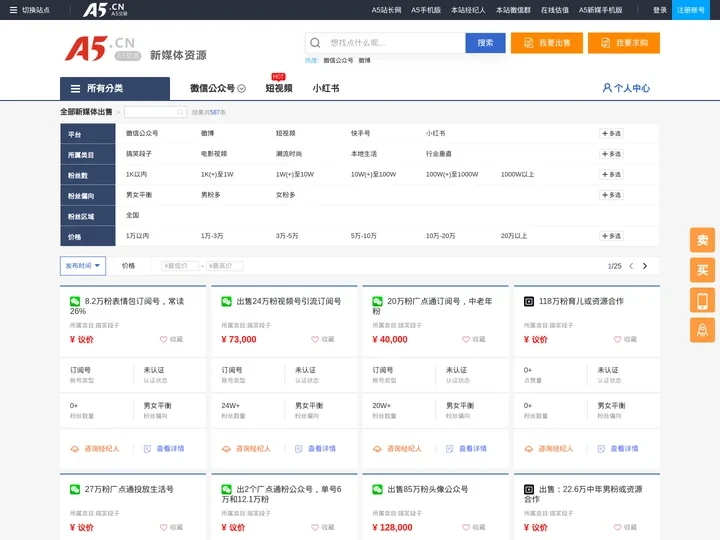
Task: Filter price range 20万以上
Action: [513, 236]
